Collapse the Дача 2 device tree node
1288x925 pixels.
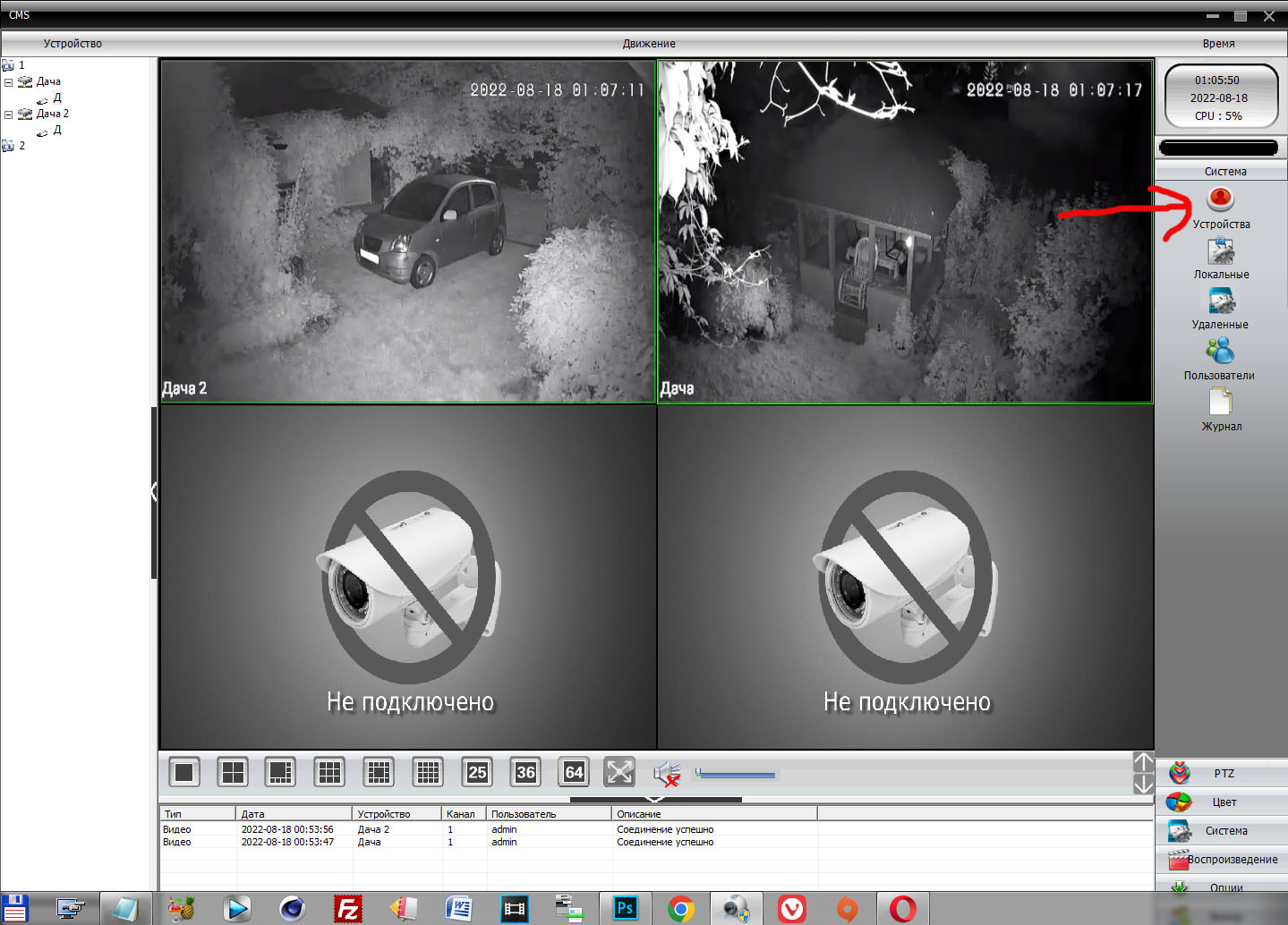[x=9, y=115]
